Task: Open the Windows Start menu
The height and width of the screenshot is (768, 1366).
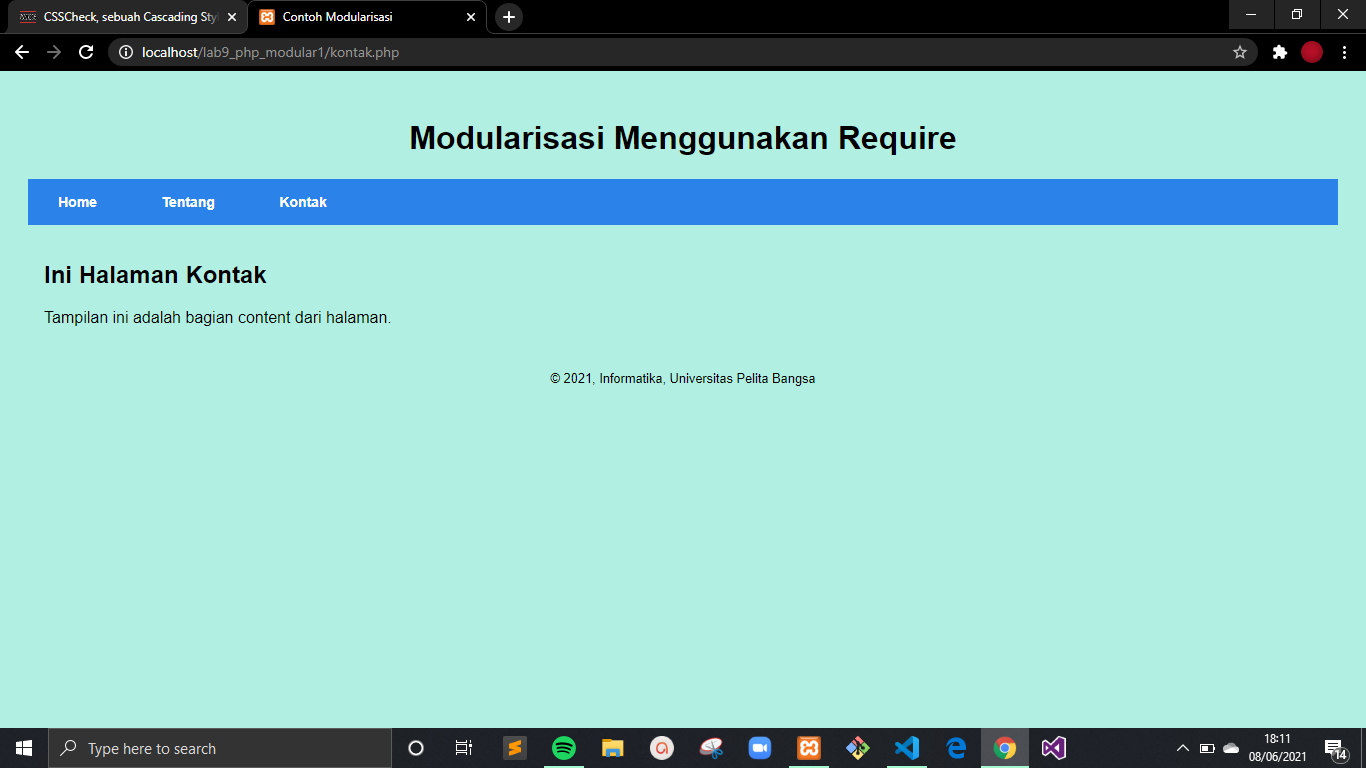Action: [21, 748]
